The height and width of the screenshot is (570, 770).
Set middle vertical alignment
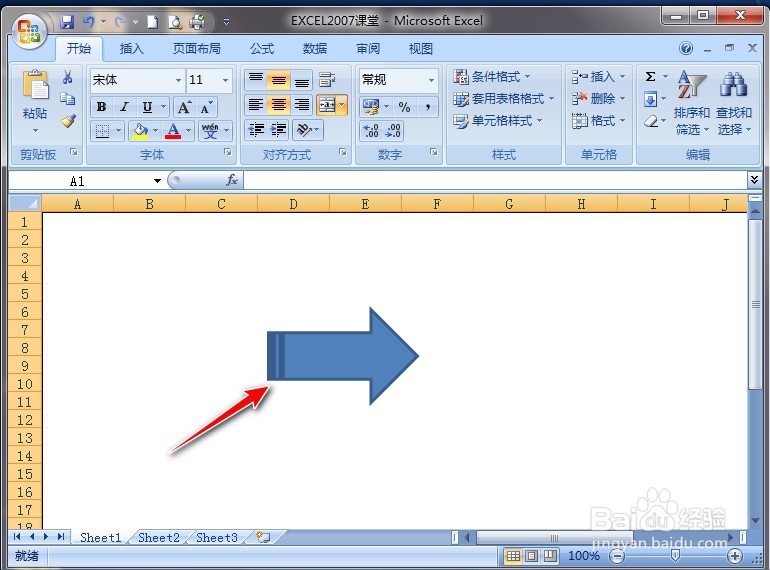point(278,80)
